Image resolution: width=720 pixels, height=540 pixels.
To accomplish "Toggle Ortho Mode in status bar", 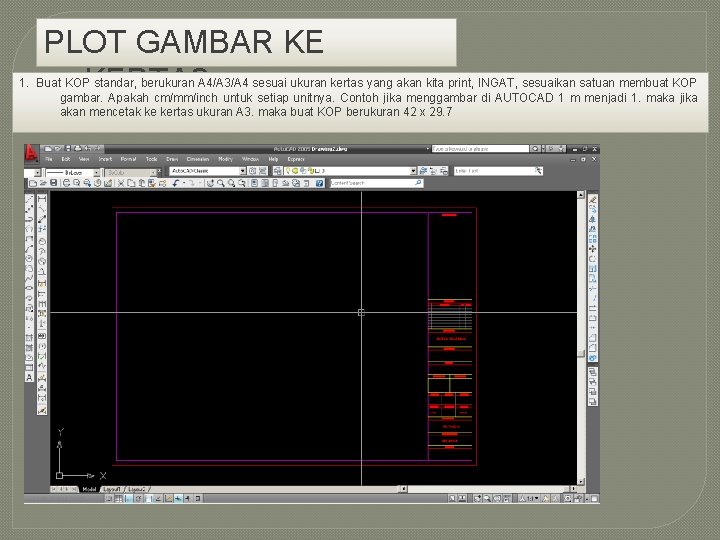I will coord(128,499).
